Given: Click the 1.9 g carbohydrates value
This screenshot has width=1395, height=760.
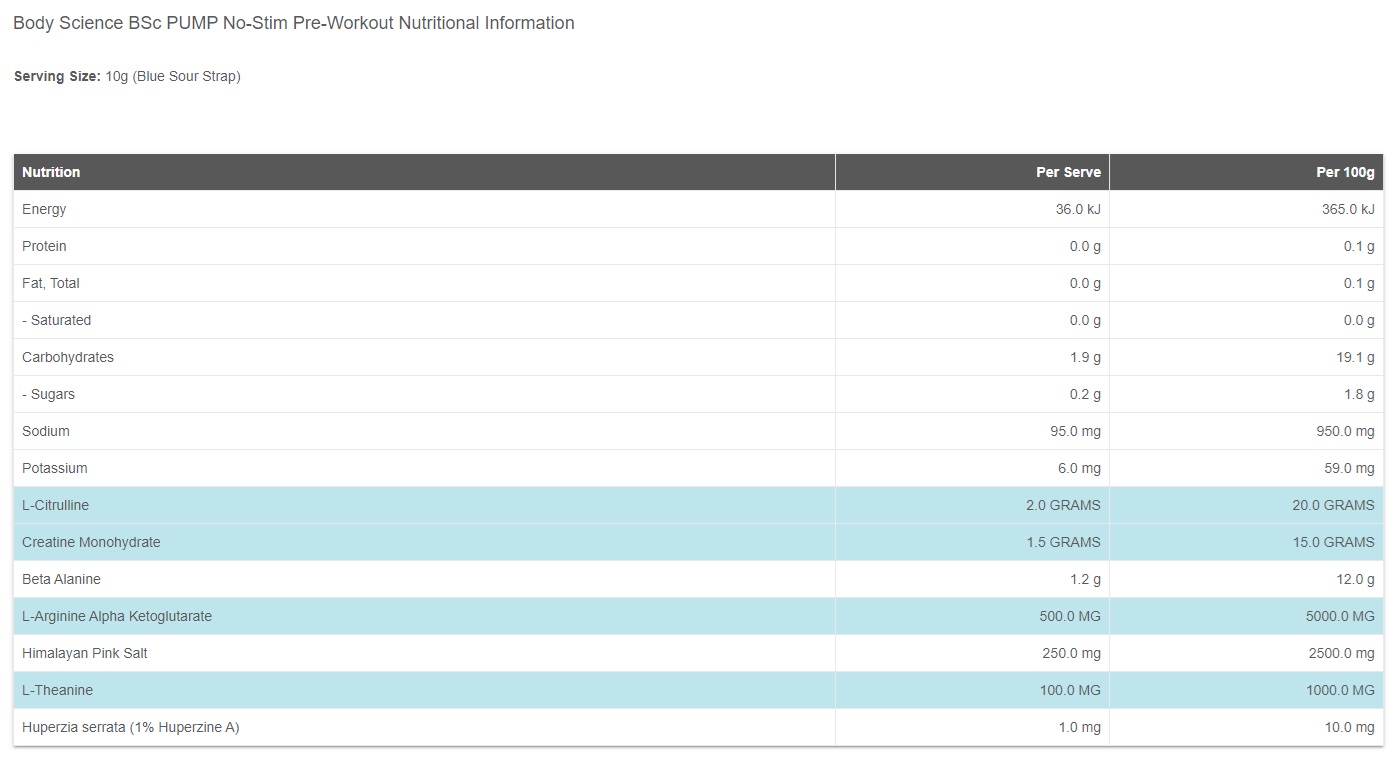Looking at the screenshot, I should pyautogui.click(x=1085, y=357).
